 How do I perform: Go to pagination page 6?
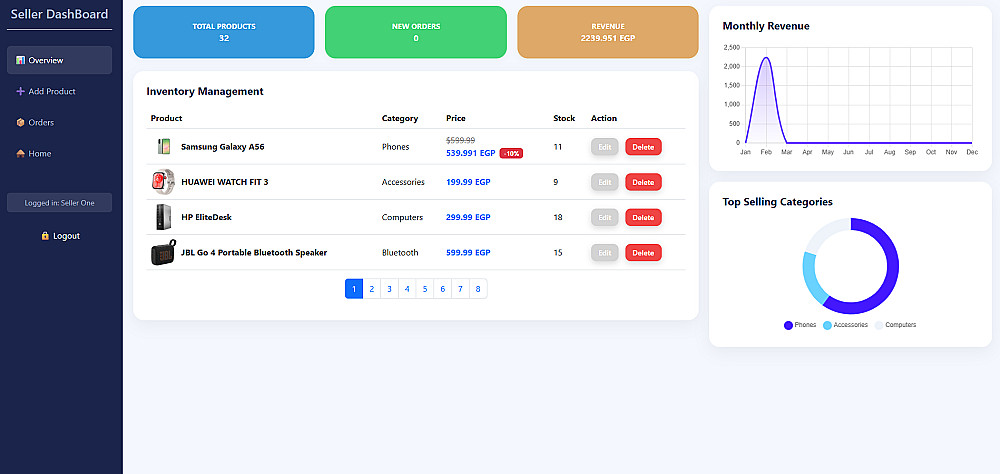[443, 289]
